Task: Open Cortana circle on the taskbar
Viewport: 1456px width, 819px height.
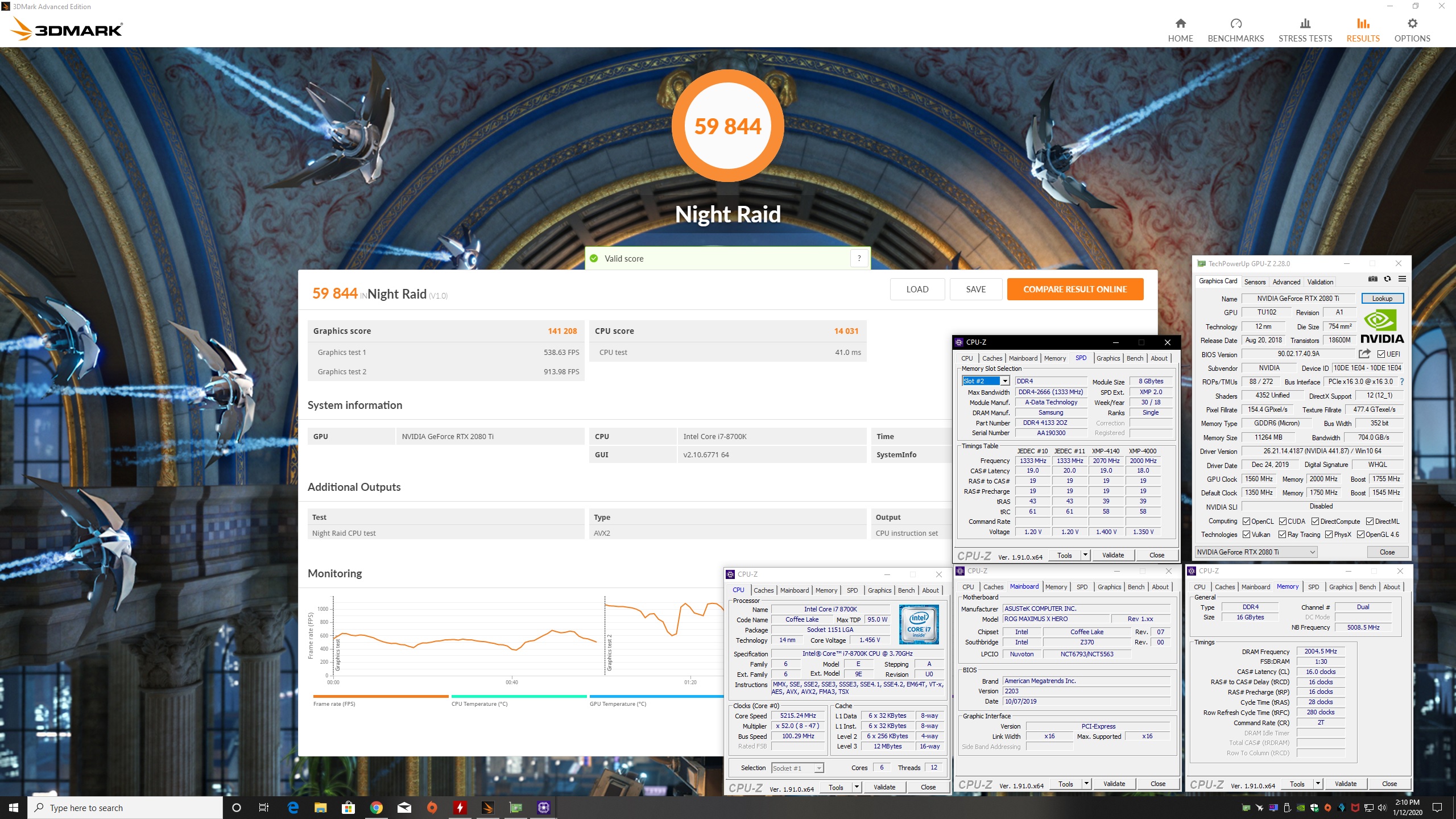Action: (x=237, y=808)
